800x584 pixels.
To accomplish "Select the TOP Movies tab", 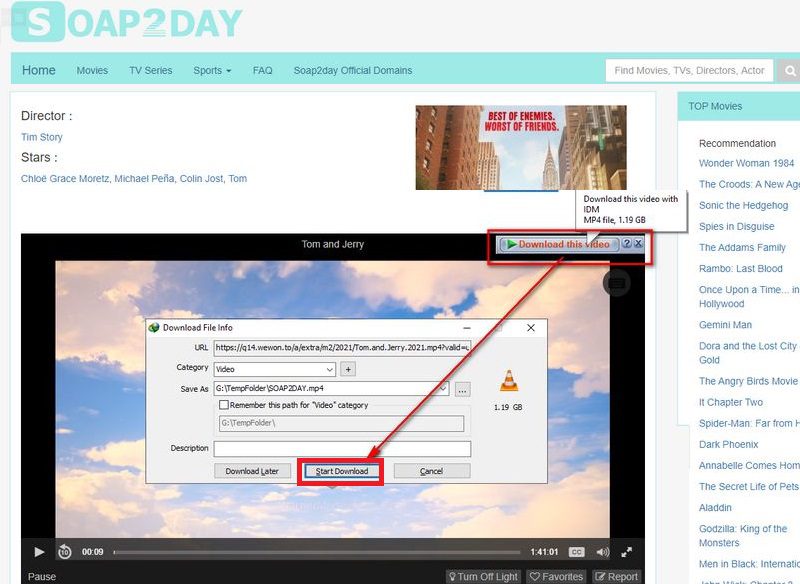I will pos(715,106).
